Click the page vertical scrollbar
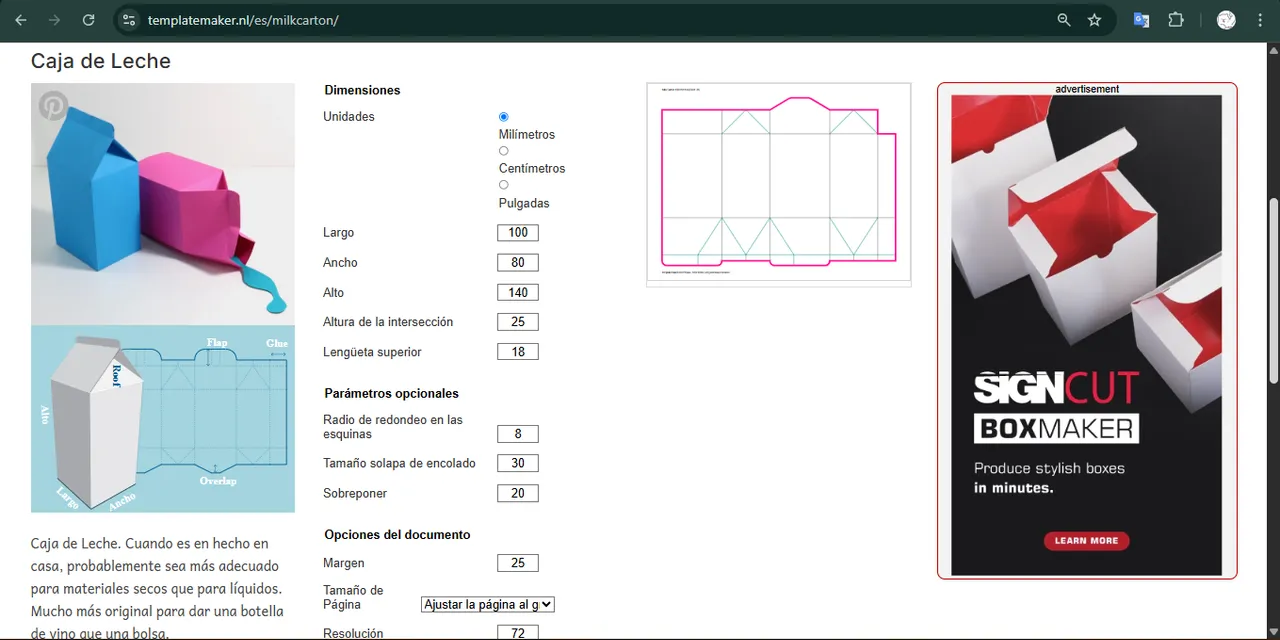Viewport: 1280px width, 640px height. pyautogui.click(x=1273, y=290)
